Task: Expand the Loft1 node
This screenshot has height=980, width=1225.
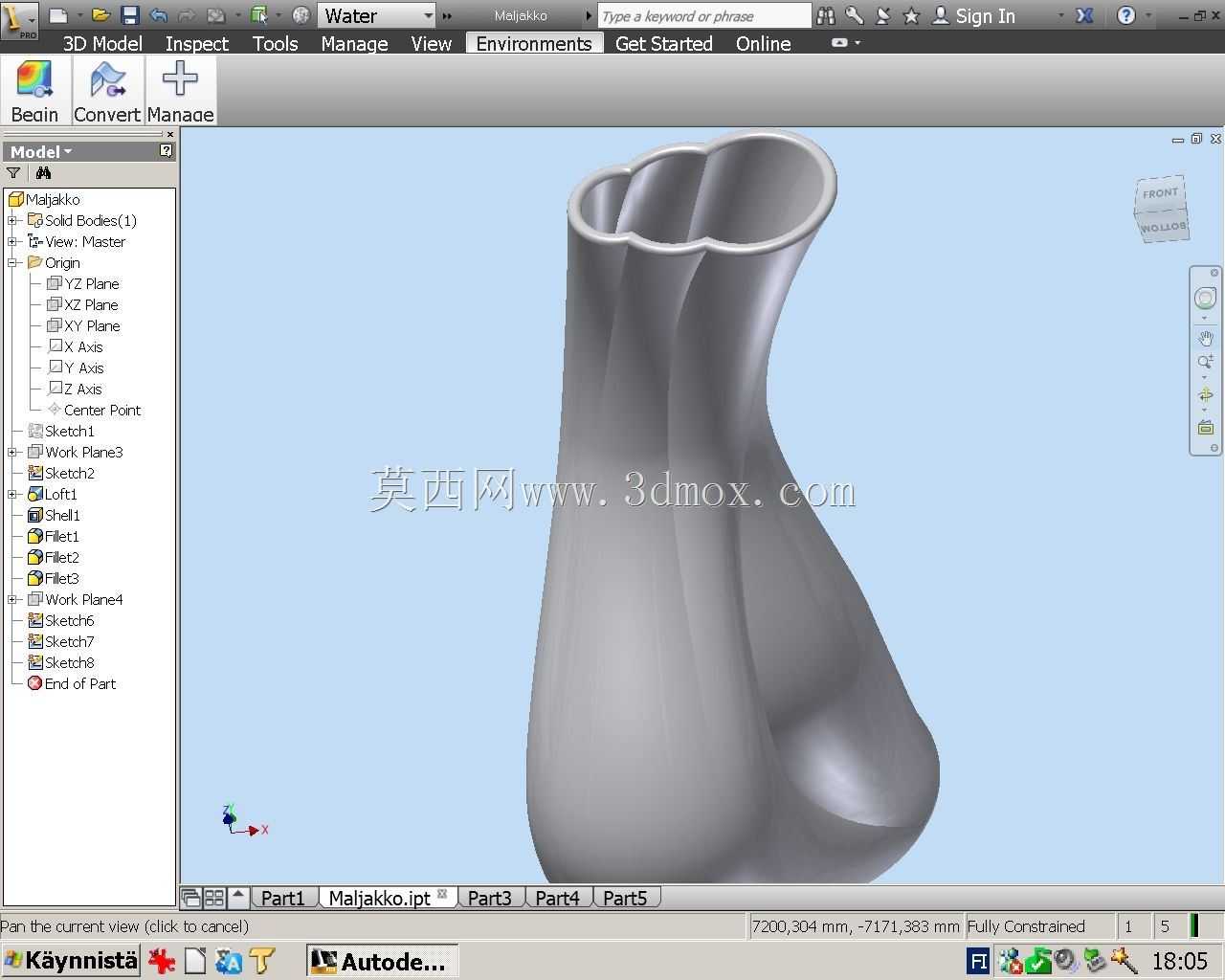Action: [12, 494]
